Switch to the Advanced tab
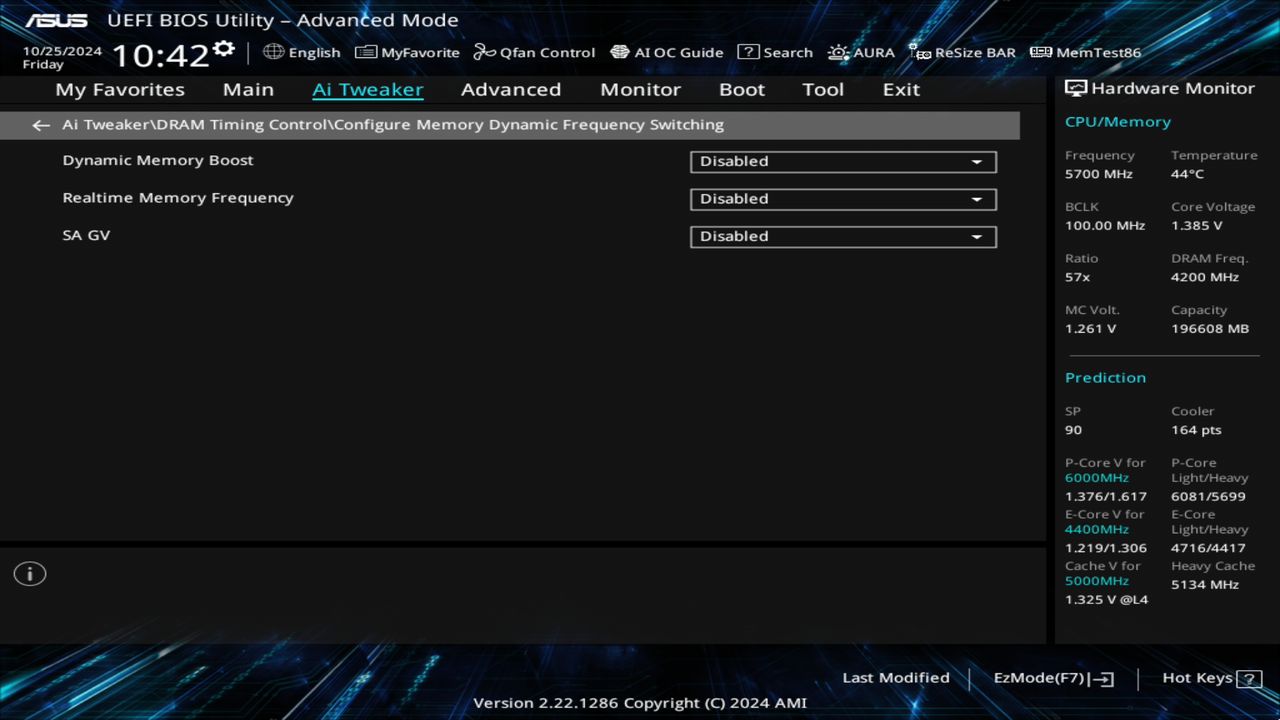The width and height of the screenshot is (1280, 720). [510, 89]
